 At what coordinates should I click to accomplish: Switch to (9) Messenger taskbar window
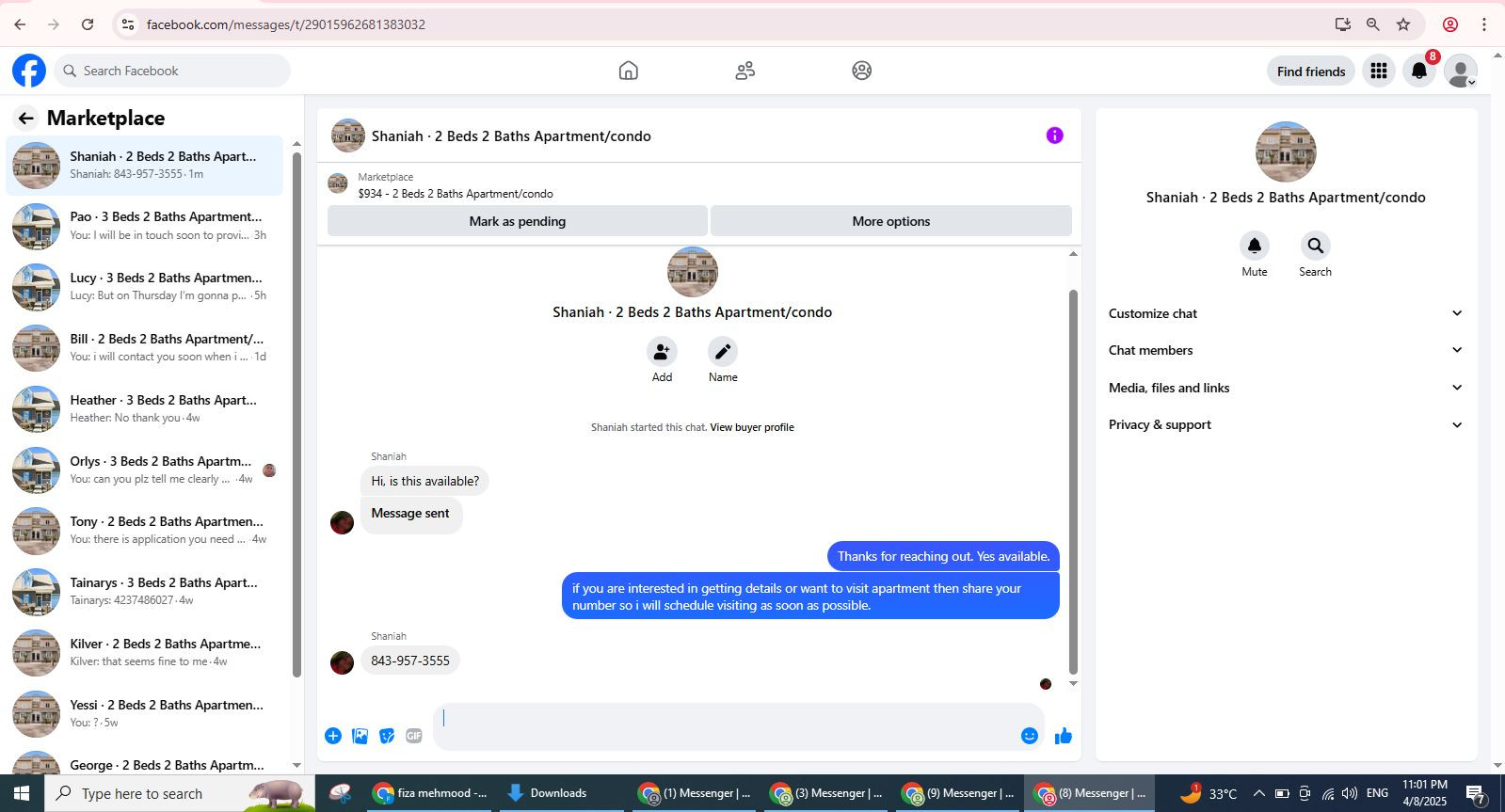point(958,793)
